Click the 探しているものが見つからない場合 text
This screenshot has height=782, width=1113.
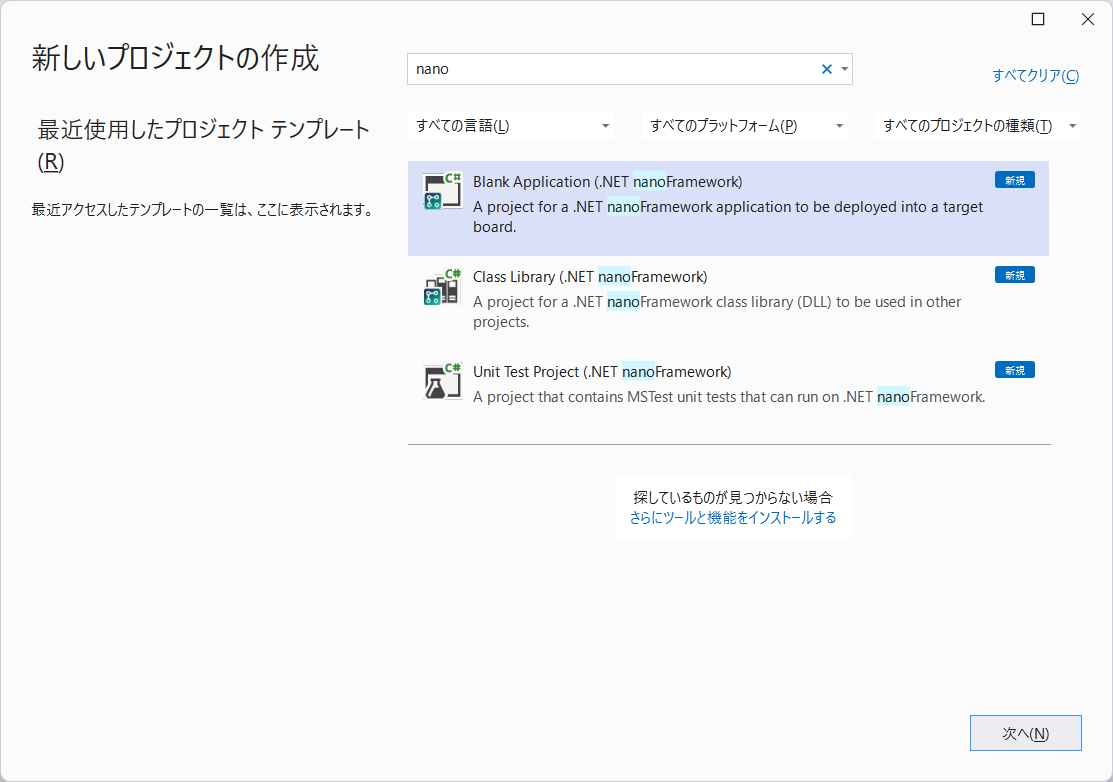click(x=733, y=497)
